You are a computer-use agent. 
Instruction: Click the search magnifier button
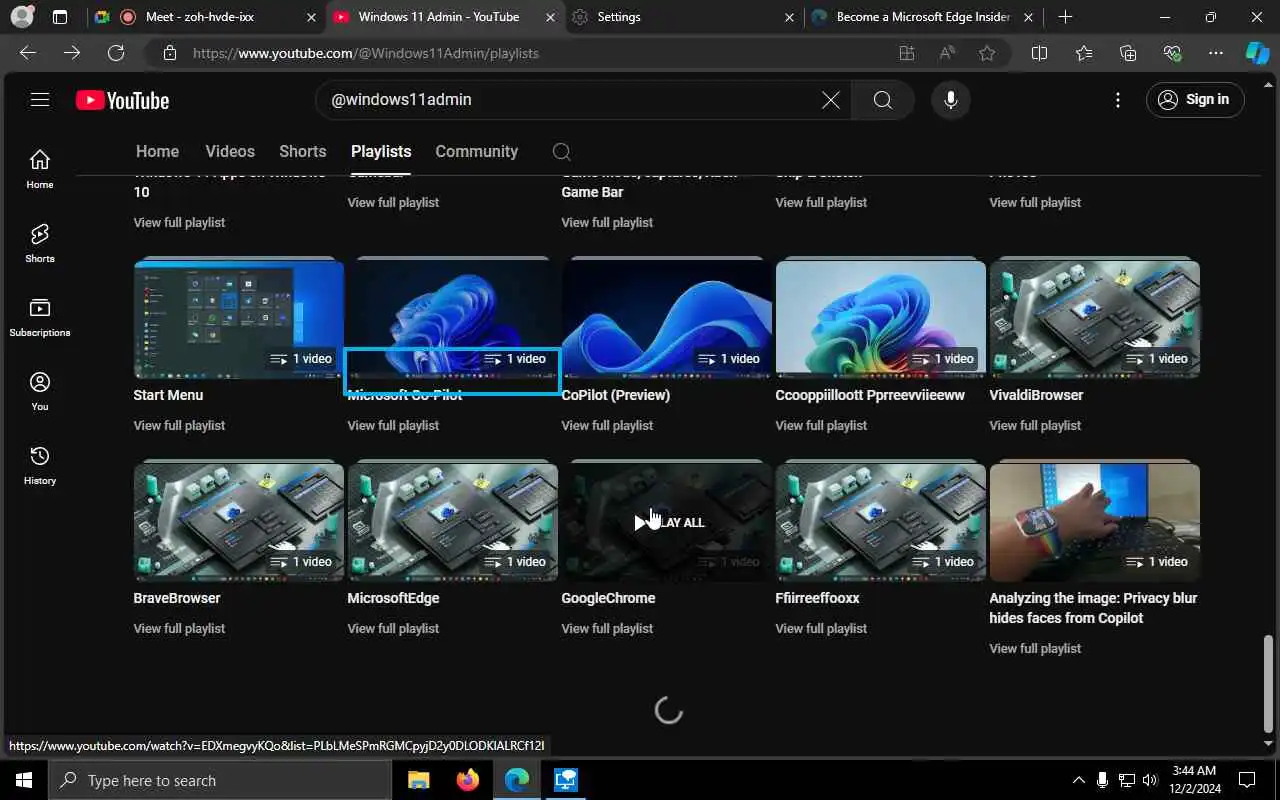coord(882,100)
